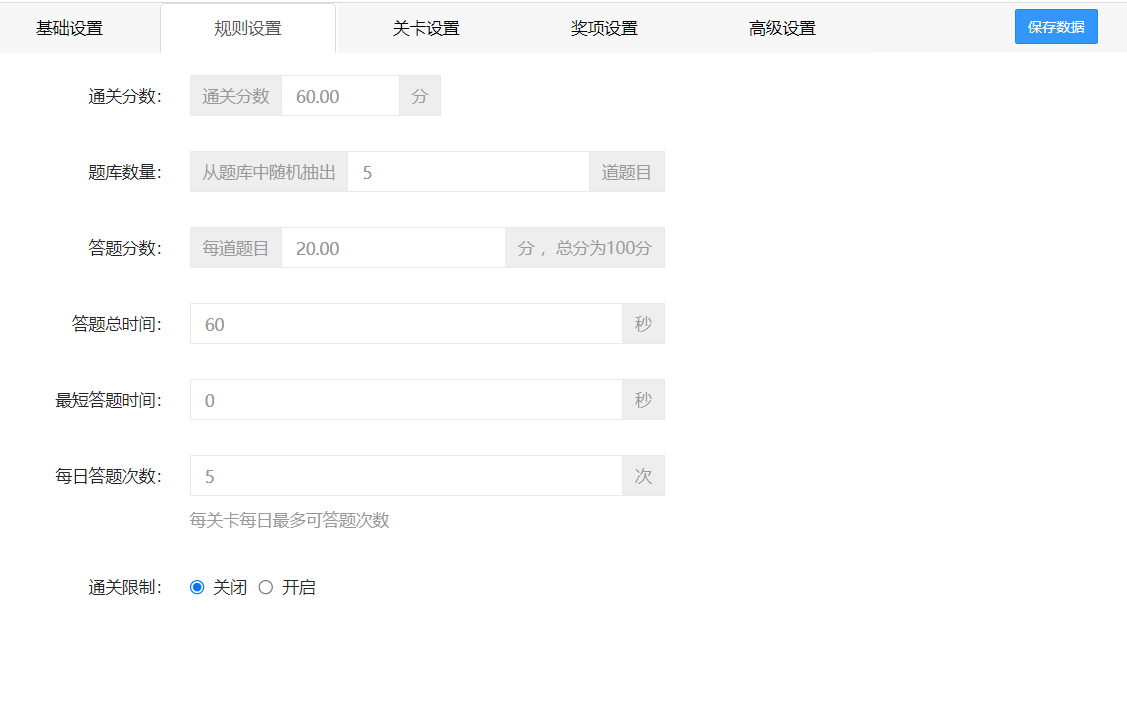
Task: Switch to the 规则设置 tab
Action: [248, 28]
